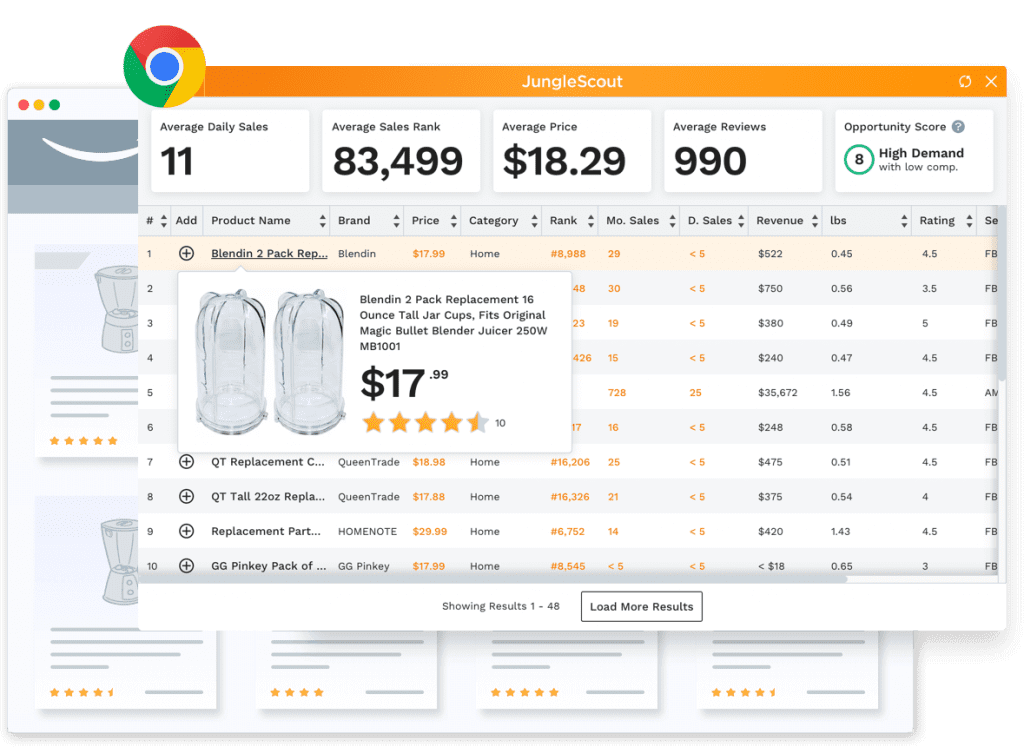Sort table by Product Name column
The image size is (1024, 747).
(x=323, y=221)
